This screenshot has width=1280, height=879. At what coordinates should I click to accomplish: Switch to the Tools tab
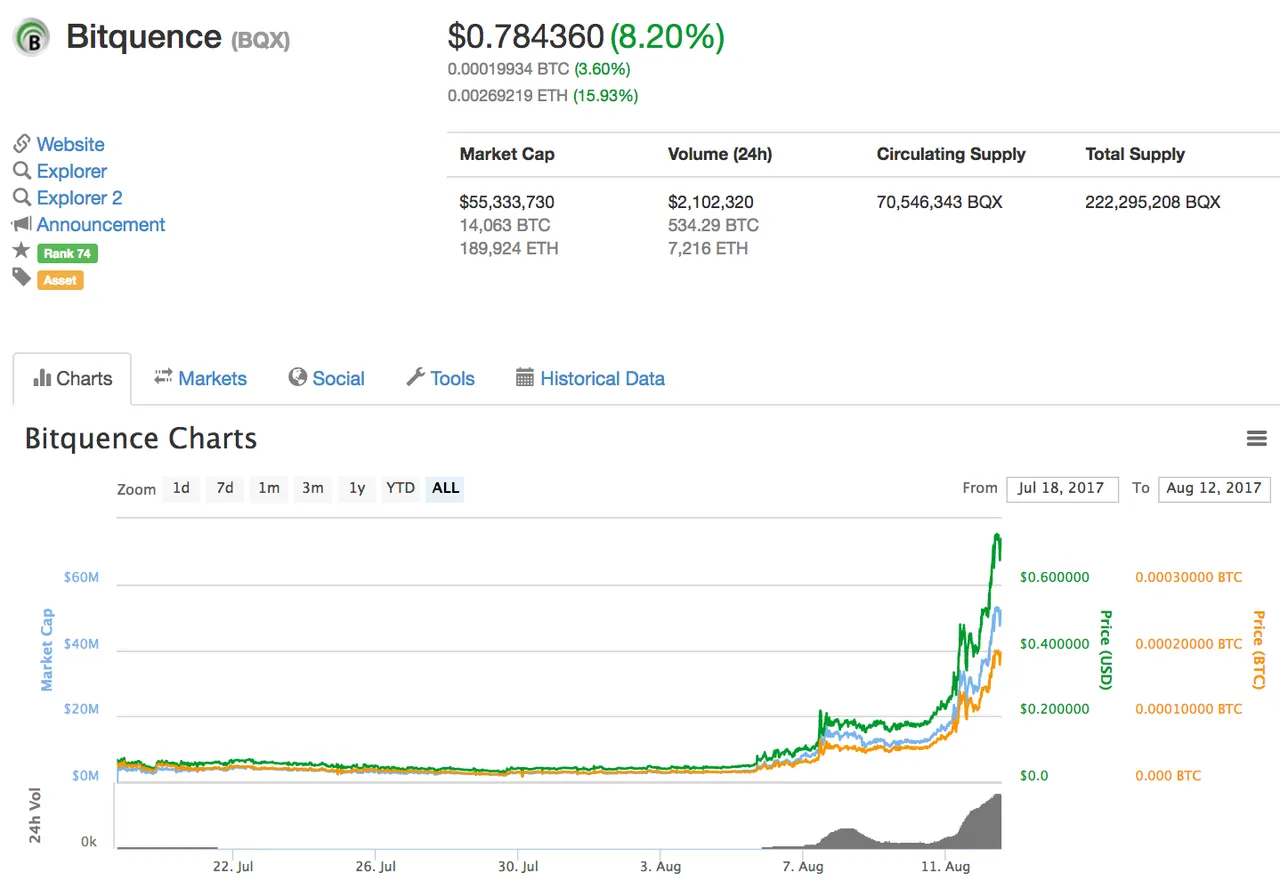(440, 379)
